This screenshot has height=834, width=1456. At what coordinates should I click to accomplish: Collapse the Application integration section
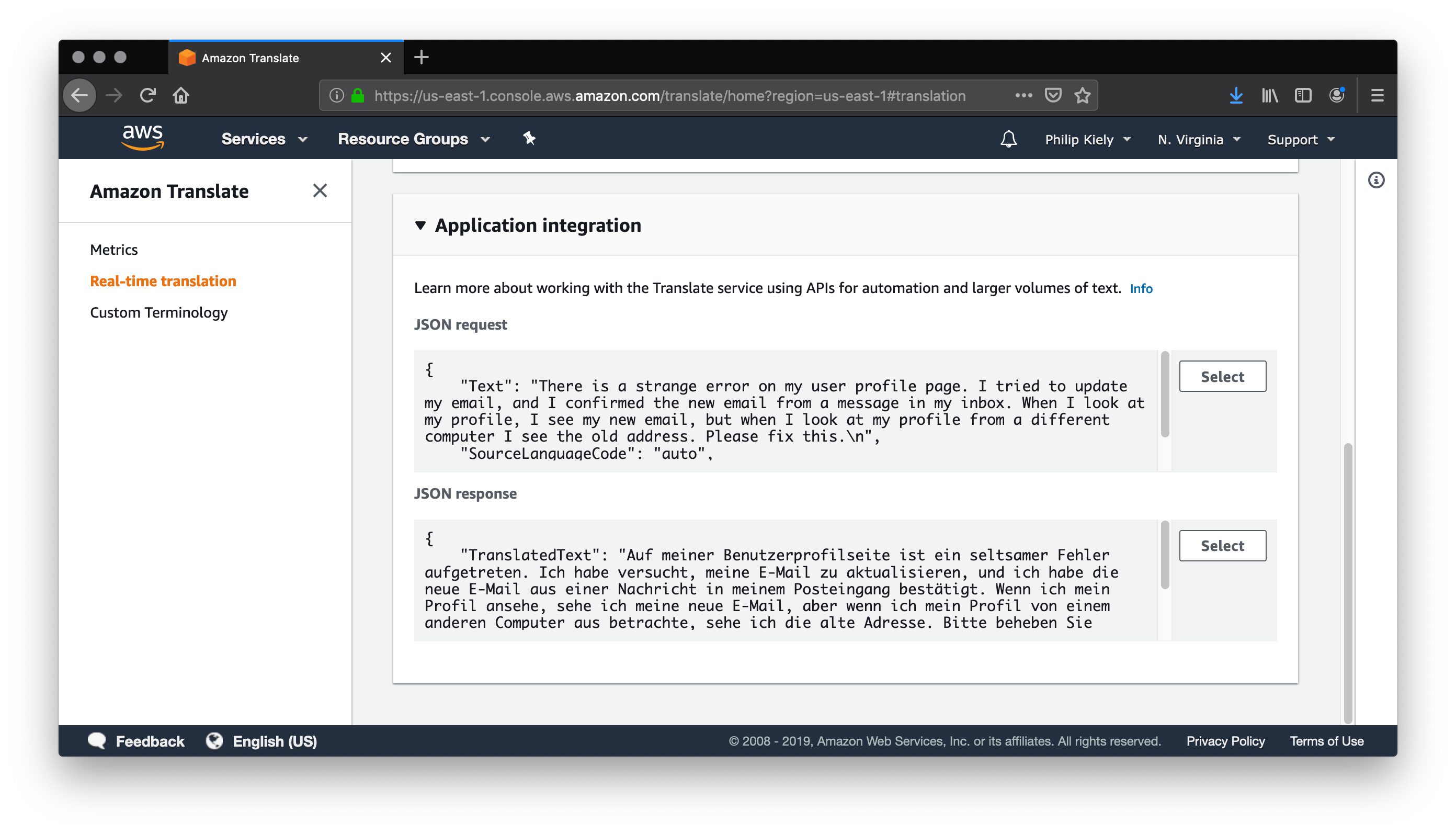click(x=420, y=225)
